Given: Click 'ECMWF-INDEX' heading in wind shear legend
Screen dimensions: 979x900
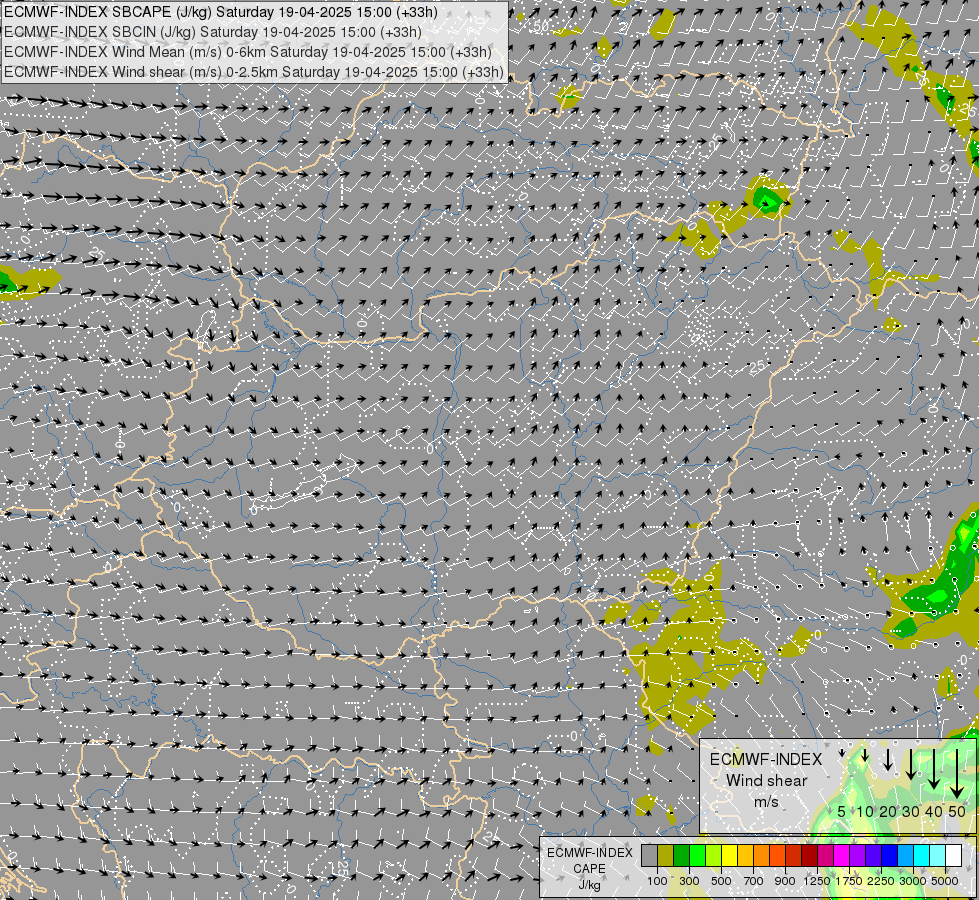Looking at the screenshot, I should [x=766, y=759].
